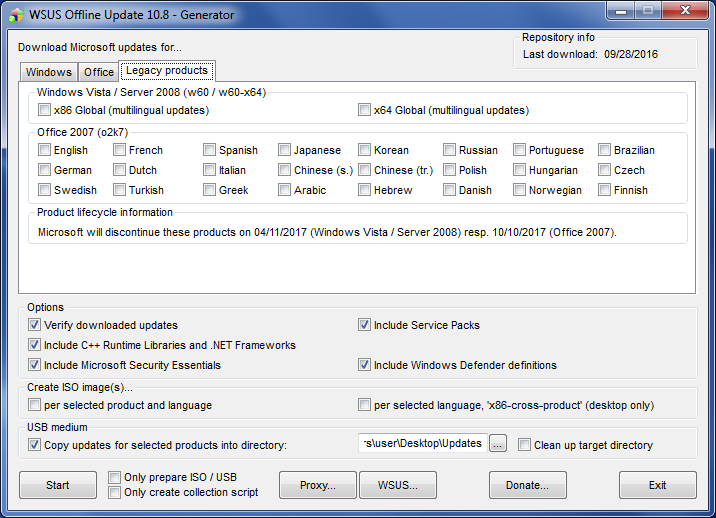Enable French for Office 2007

click(119, 150)
